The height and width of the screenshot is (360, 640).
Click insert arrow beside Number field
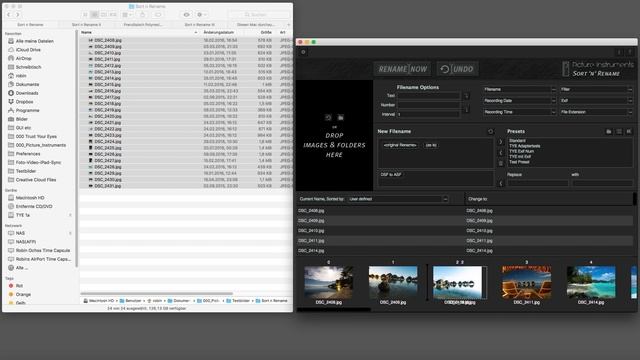pos(467,109)
